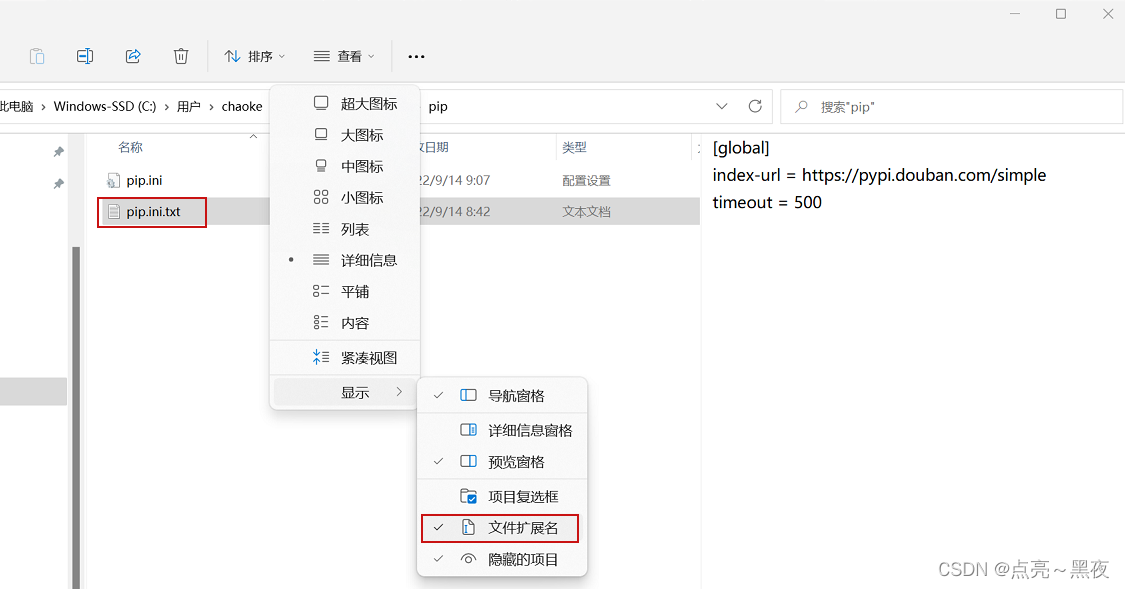
Task: Toggle 预览窗格 preview pane
Action: (502, 461)
